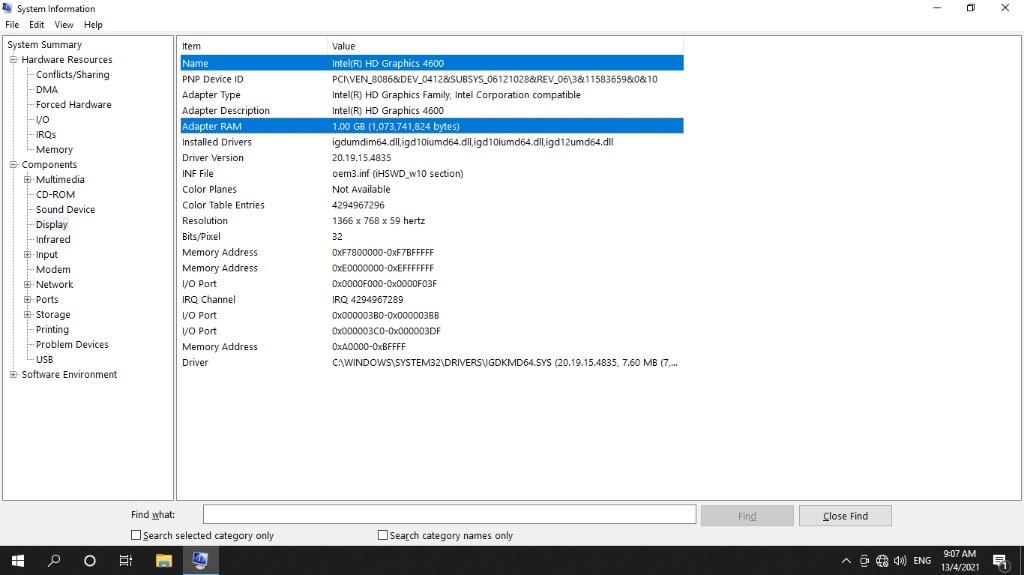Show hidden tray icons chevron
The width and height of the screenshot is (1024, 575).
pyautogui.click(x=846, y=561)
